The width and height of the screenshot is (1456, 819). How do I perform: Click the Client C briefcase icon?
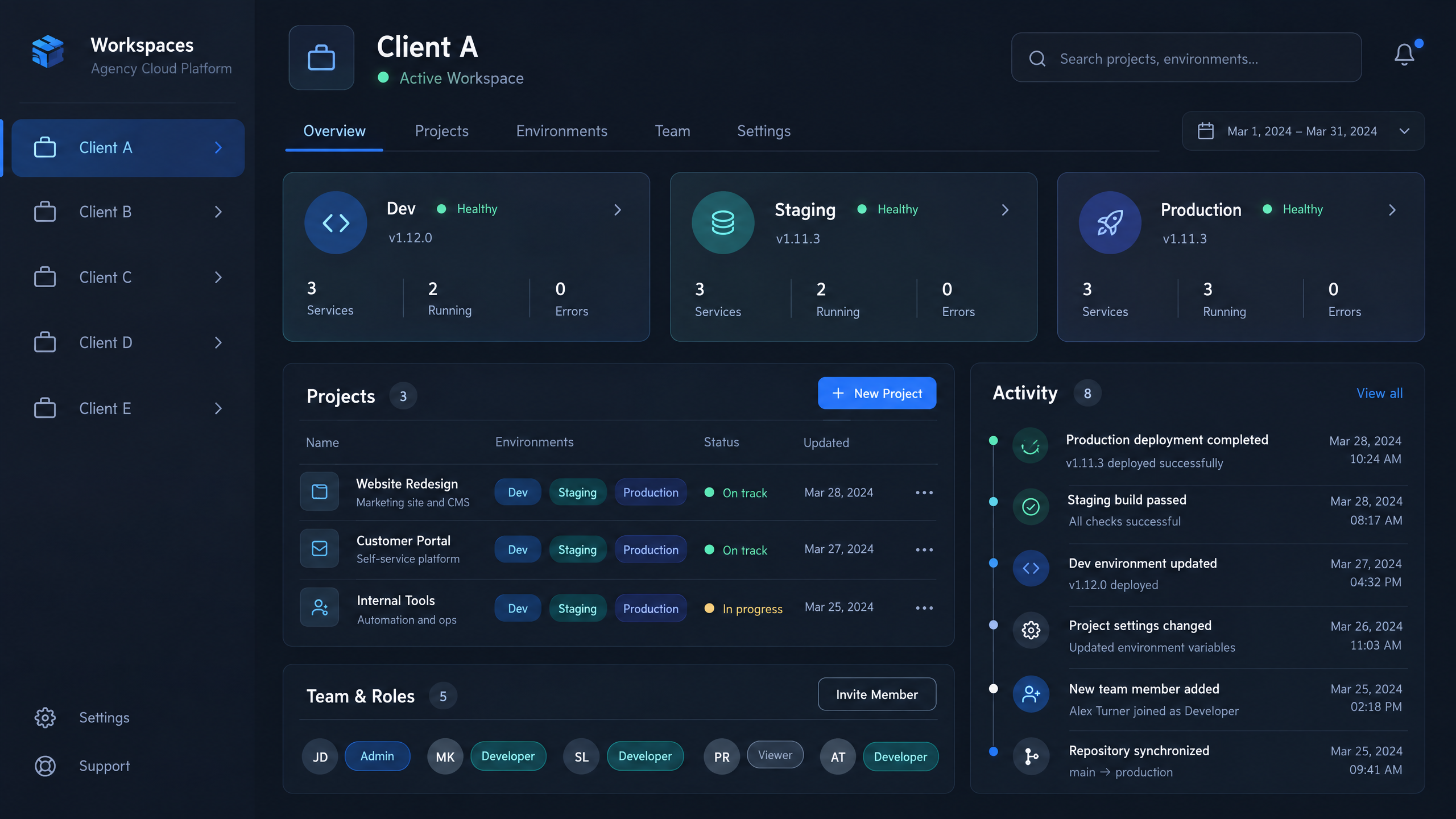pyautogui.click(x=45, y=277)
